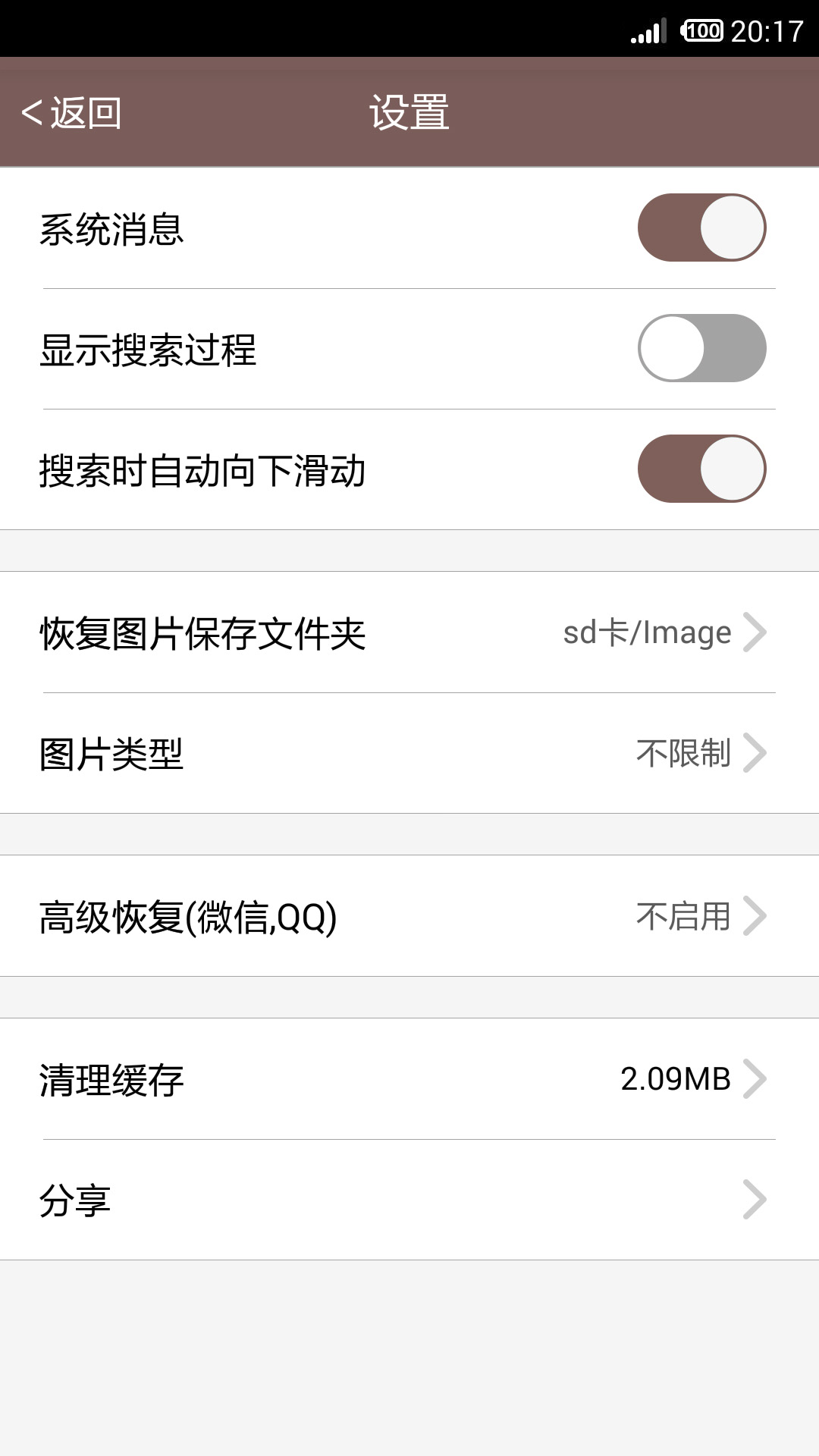Turn off 搜索时自动向下滑动 switch
This screenshot has height=1456, width=819.
701,469
